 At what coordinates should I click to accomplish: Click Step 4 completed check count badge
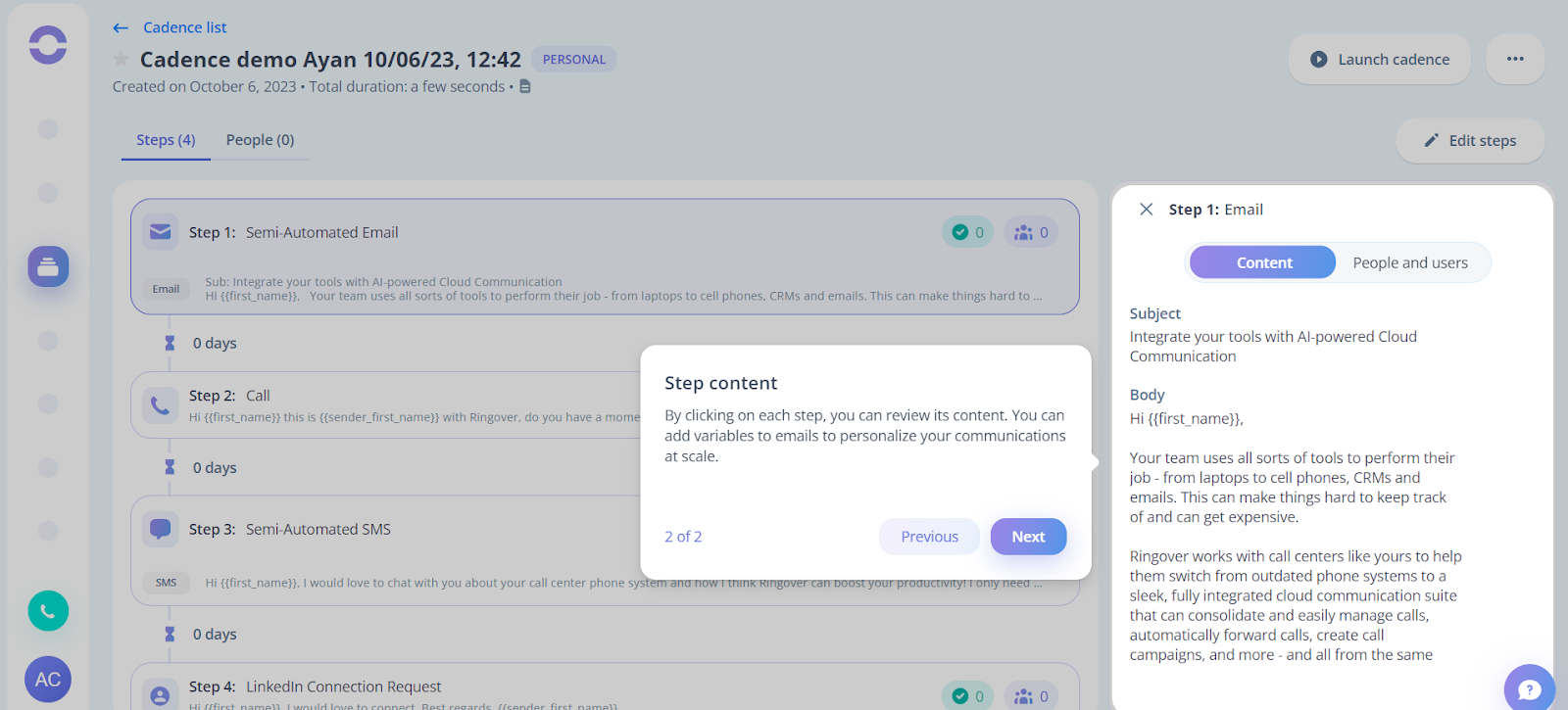[x=967, y=696]
